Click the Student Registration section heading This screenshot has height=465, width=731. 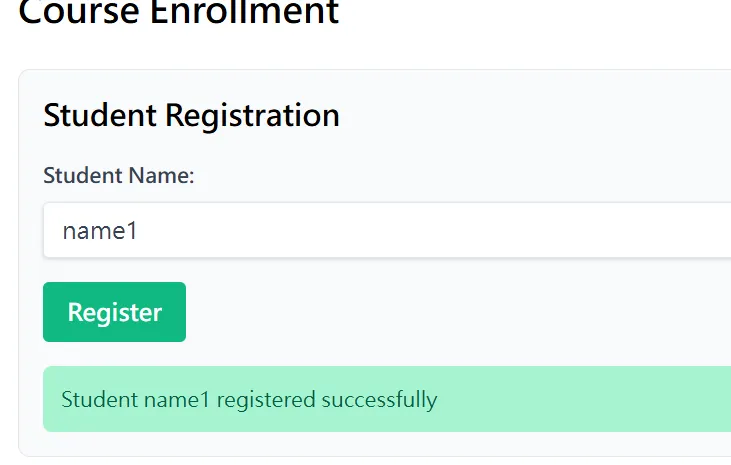(191, 115)
